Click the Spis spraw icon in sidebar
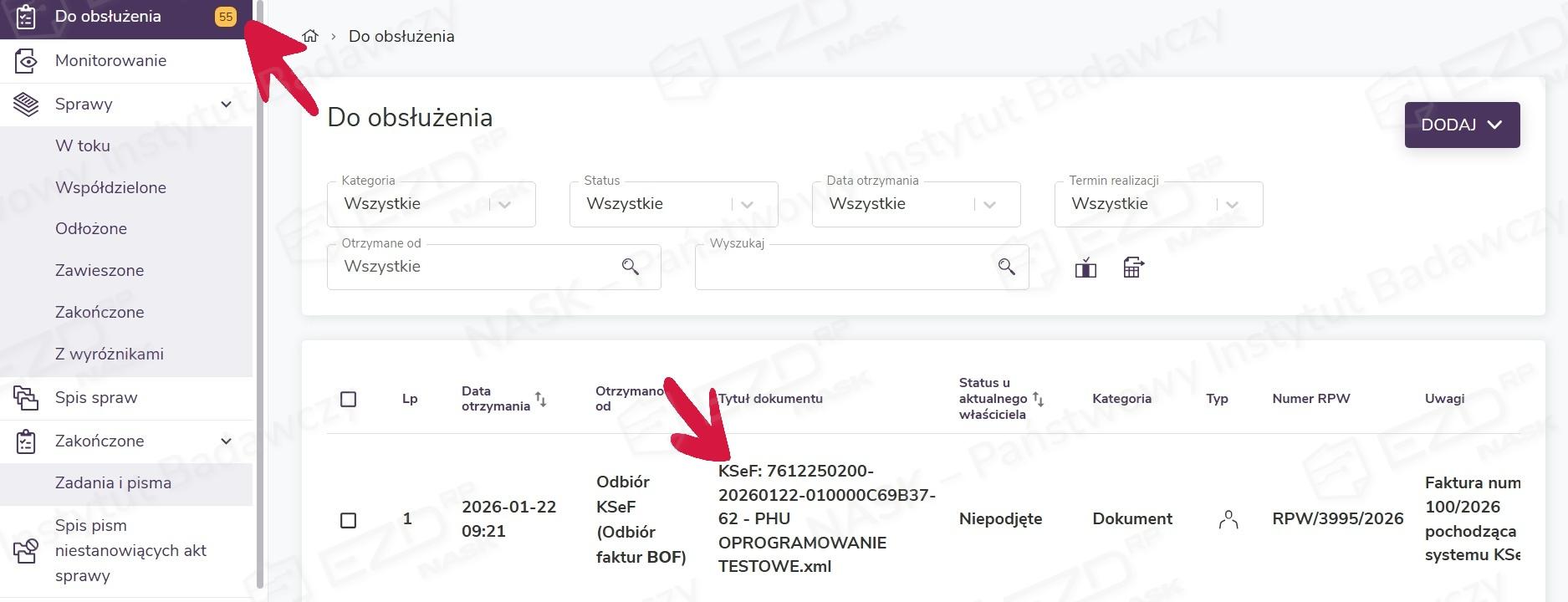The image size is (1568, 602). (x=26, y=398)
